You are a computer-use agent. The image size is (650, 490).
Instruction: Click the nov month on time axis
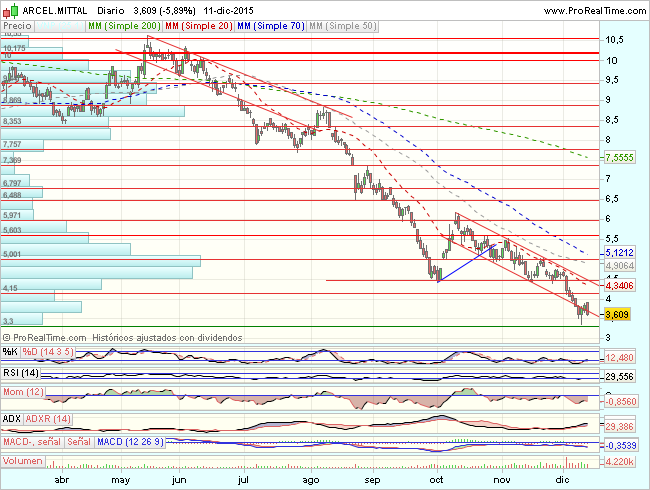click(x=502, y=480)
